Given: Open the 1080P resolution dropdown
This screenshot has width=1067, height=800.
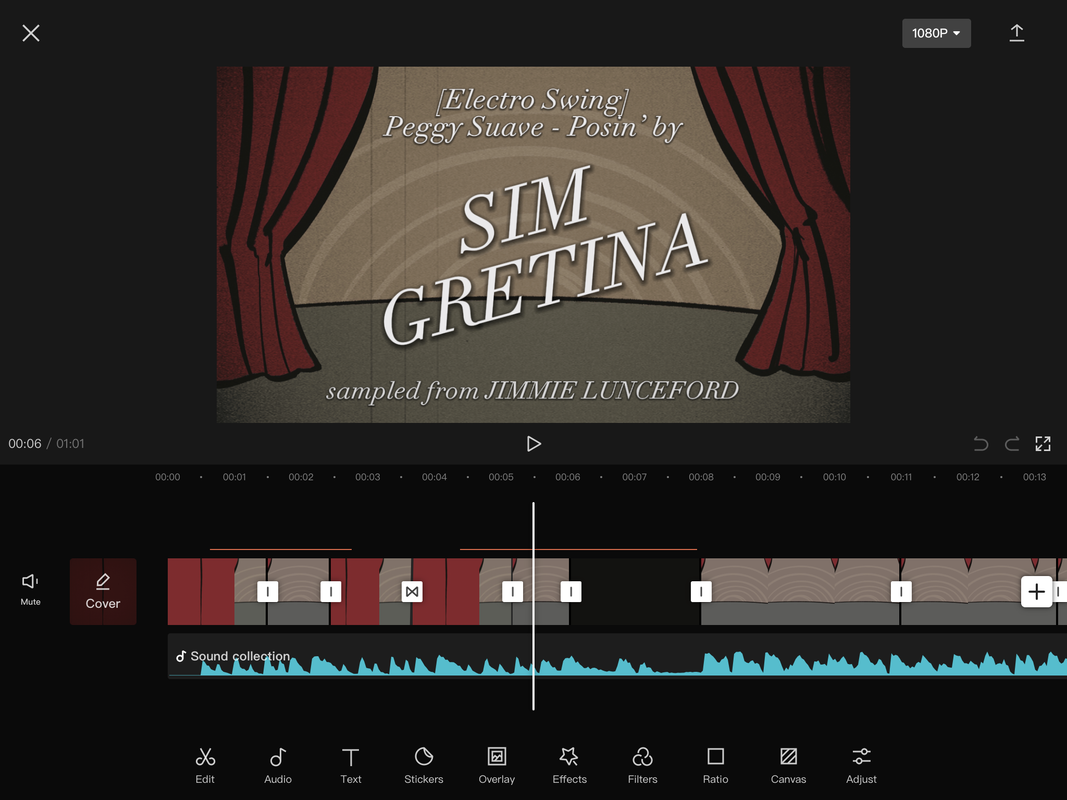Looking at the screenshot, I should coord(936,33).
